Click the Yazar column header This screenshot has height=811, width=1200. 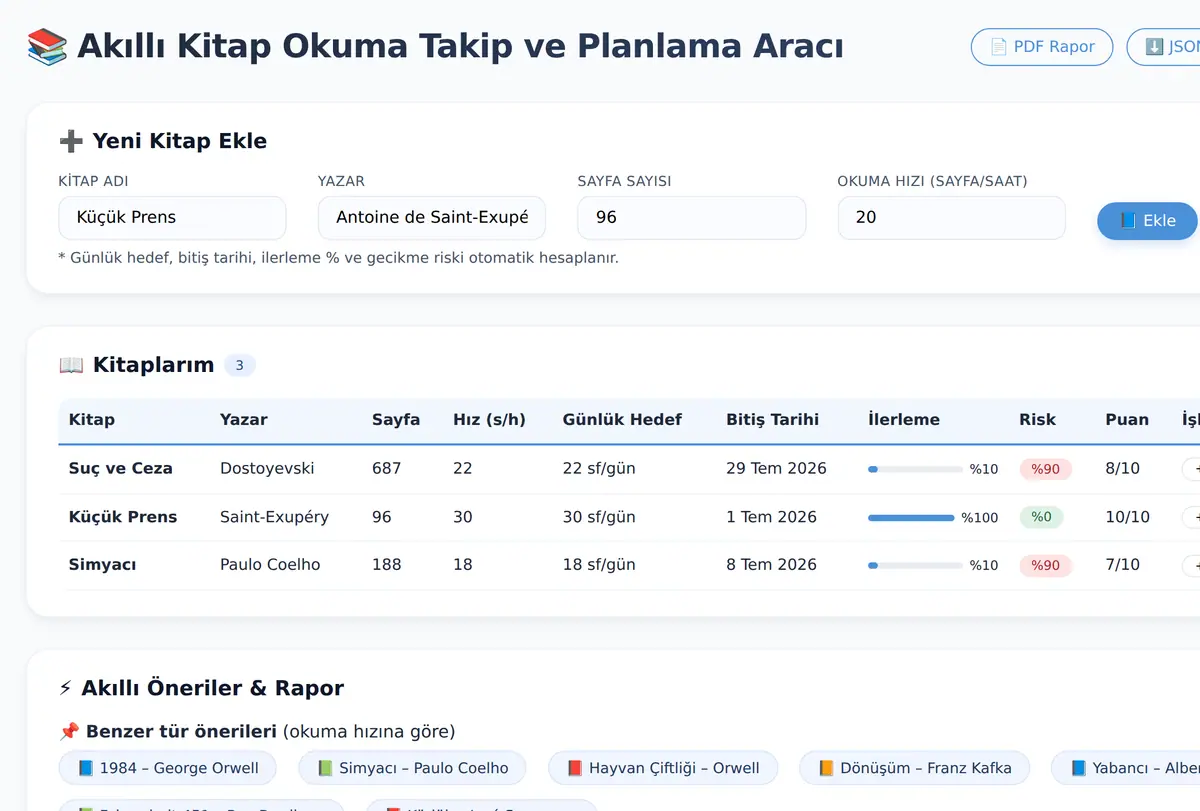[244, 420]
